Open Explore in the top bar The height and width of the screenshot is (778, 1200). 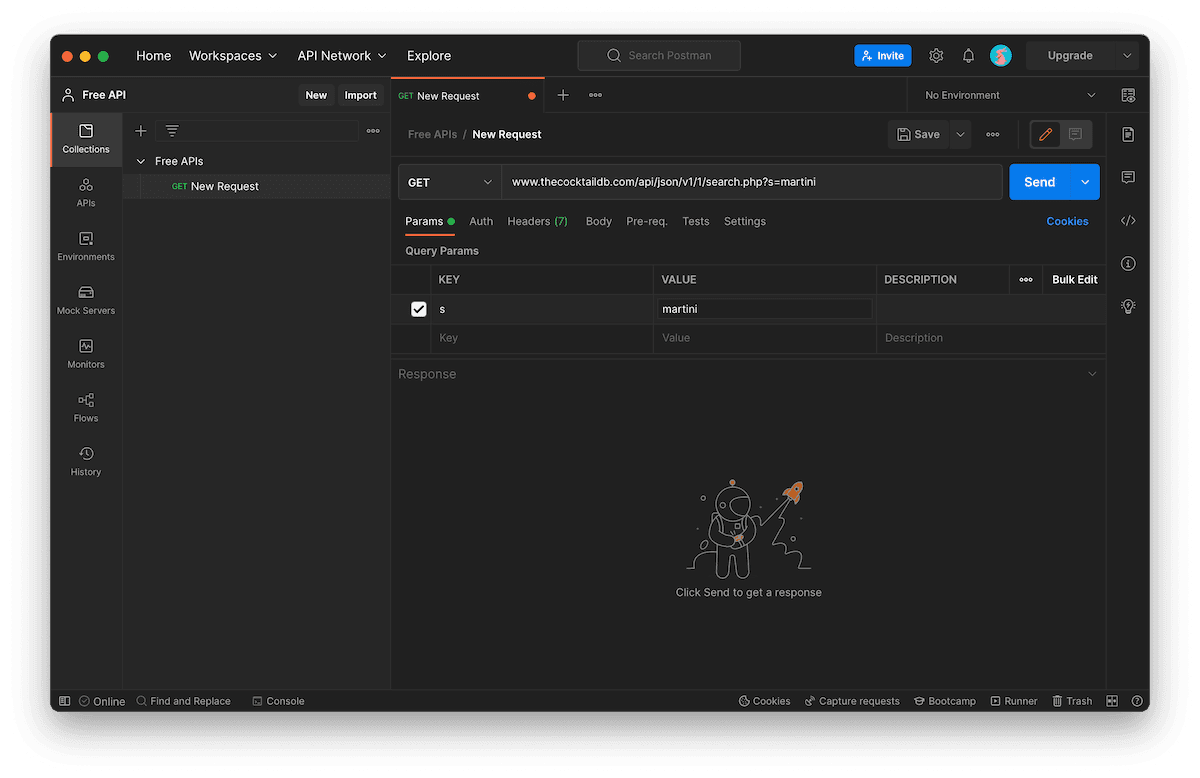click(429, 56)
